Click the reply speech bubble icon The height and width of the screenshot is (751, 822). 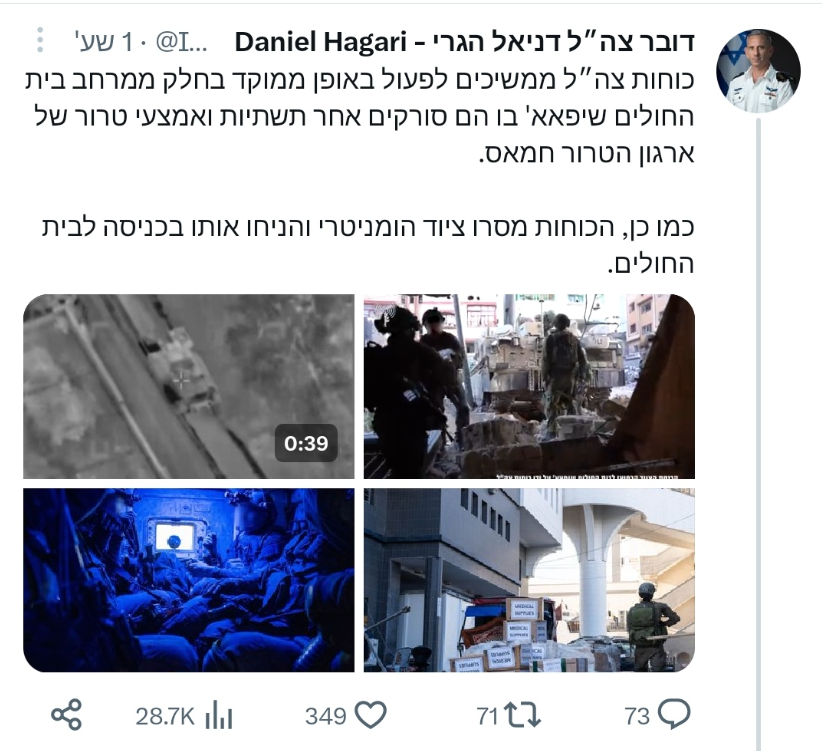[674, 715]
